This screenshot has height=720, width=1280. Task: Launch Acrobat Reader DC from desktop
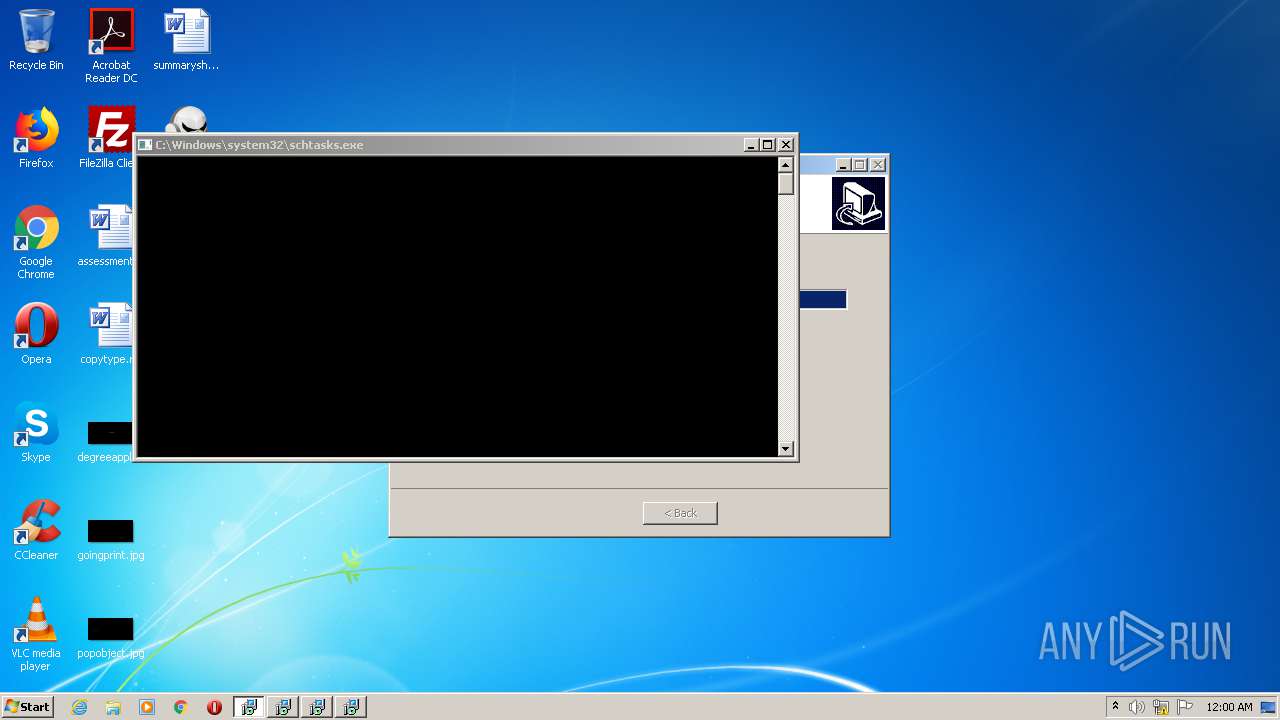pyautogui.click(x=111, y=46)
